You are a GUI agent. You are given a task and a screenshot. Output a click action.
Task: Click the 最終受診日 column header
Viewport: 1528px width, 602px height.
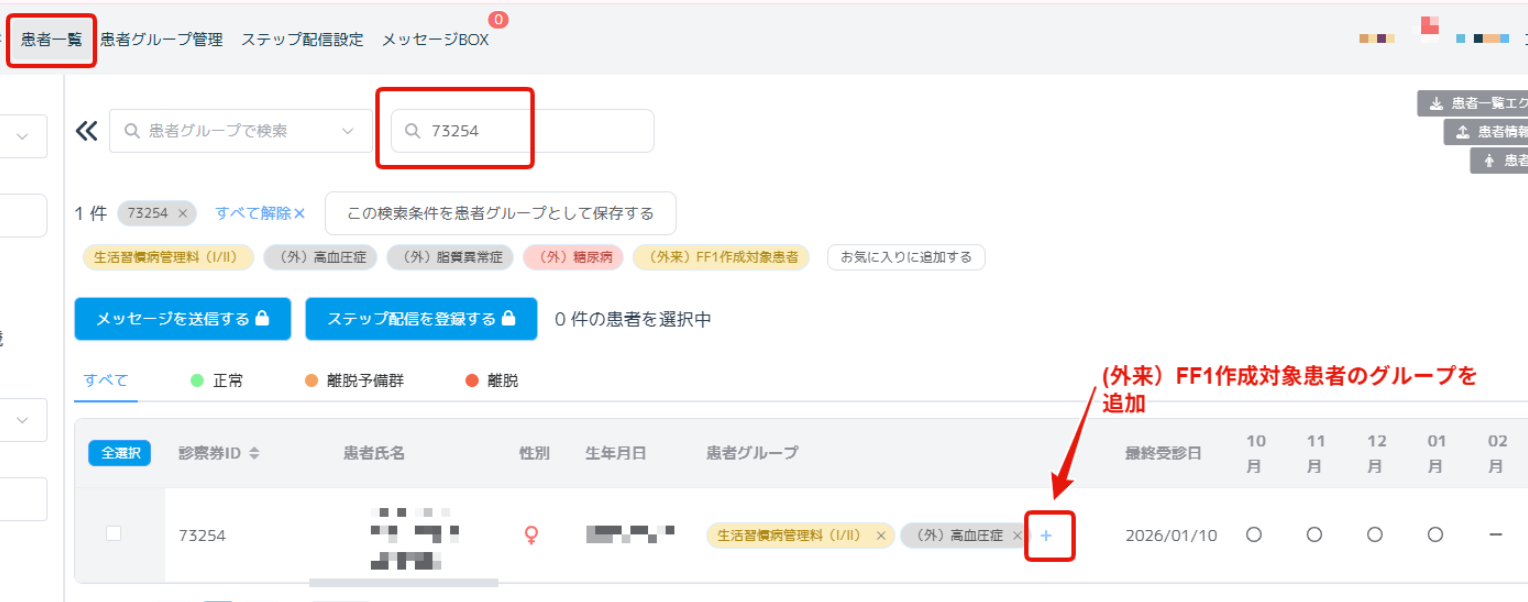coord(1163,453)
